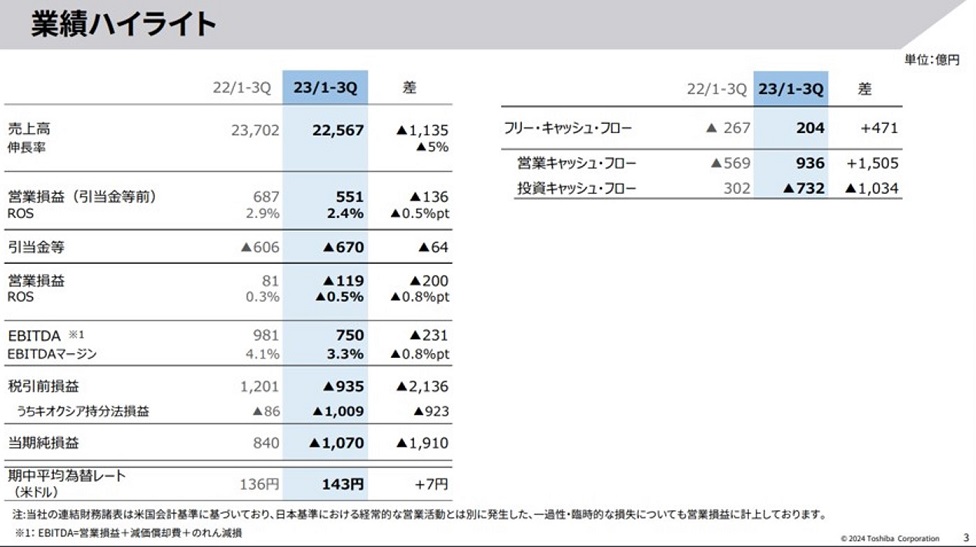Select the 22,567 sales value

click(338, 129)
